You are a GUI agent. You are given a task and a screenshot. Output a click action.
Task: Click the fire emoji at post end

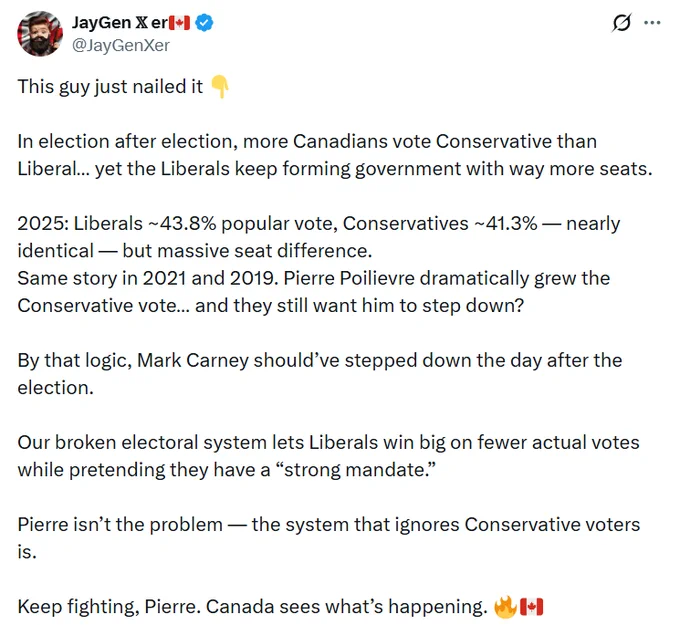tap(505, 607)
